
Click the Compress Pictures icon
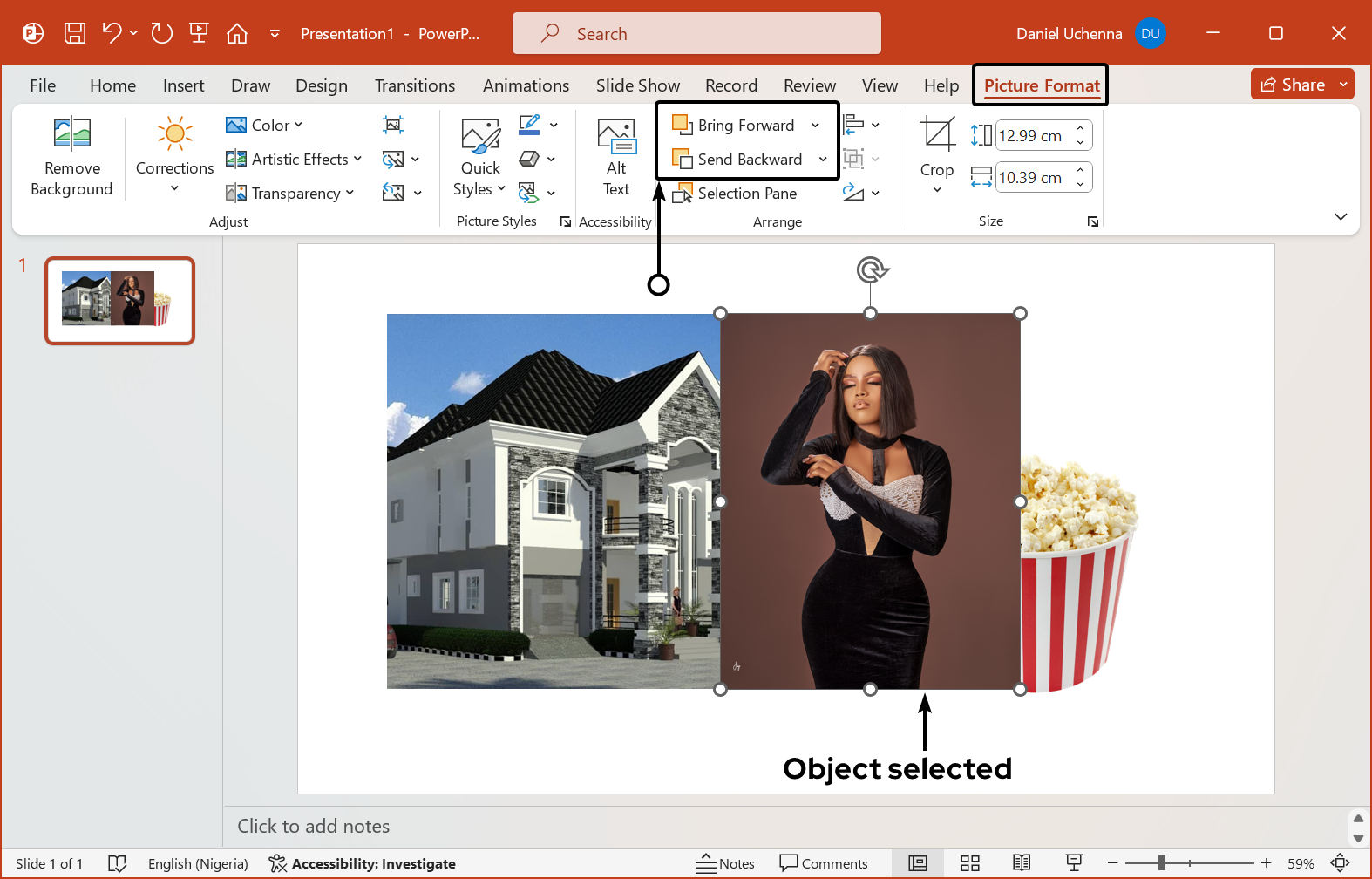point(393,125)
